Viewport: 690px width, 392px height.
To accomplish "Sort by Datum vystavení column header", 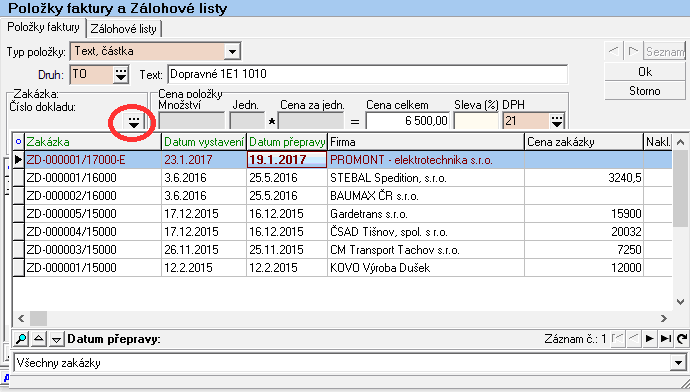I will point(204,142).
